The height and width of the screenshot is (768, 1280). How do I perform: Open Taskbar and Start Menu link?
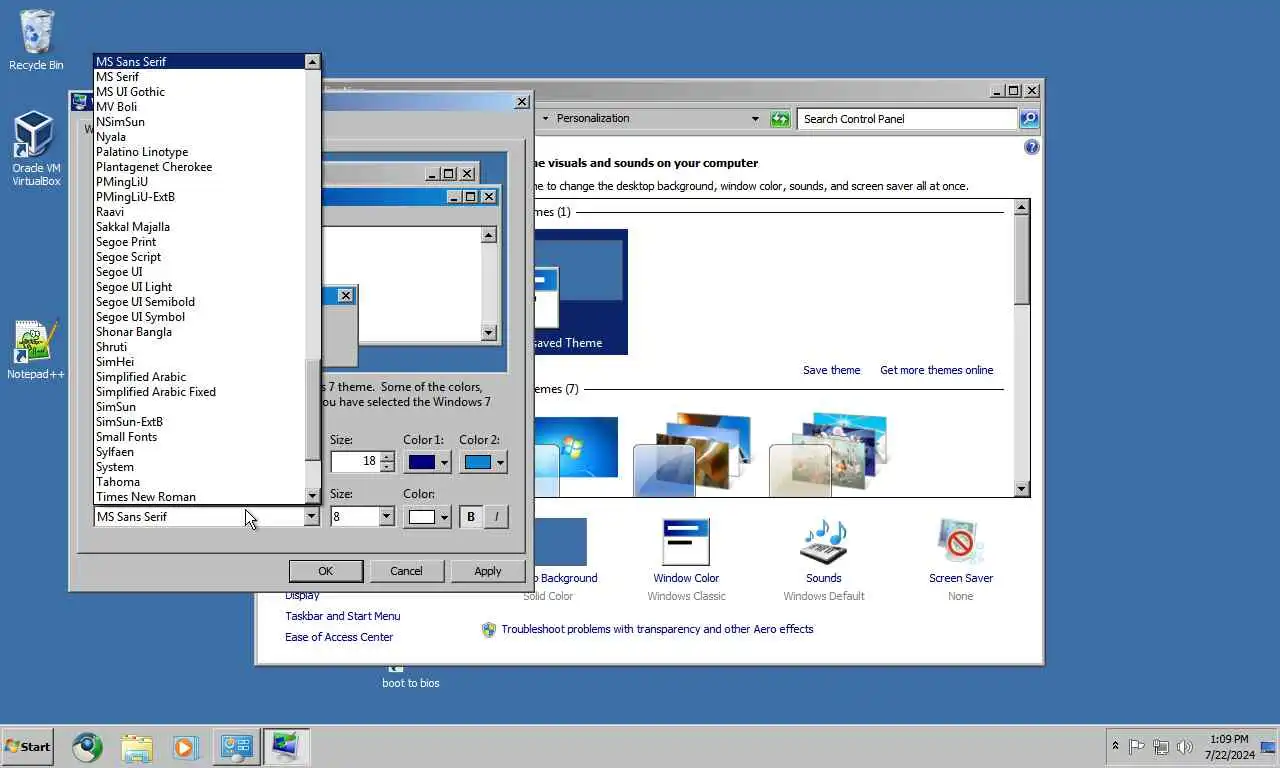343,616
